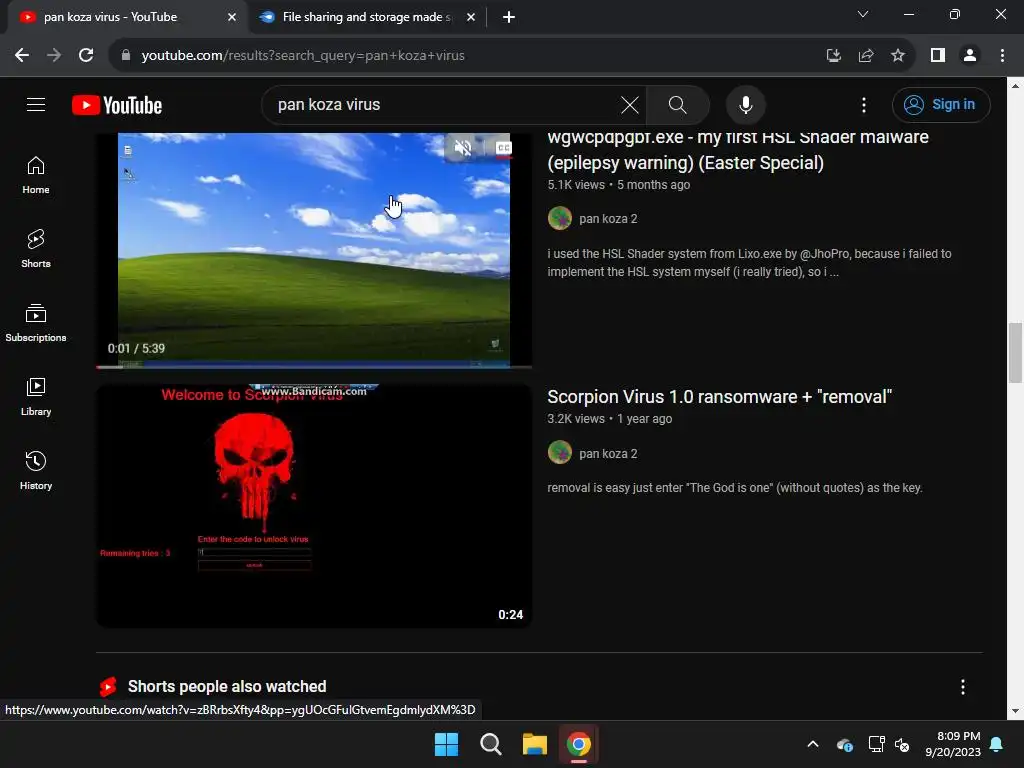Go back to previous page
The height and width of the screenshot is (768, 1024).
(22, 56)
